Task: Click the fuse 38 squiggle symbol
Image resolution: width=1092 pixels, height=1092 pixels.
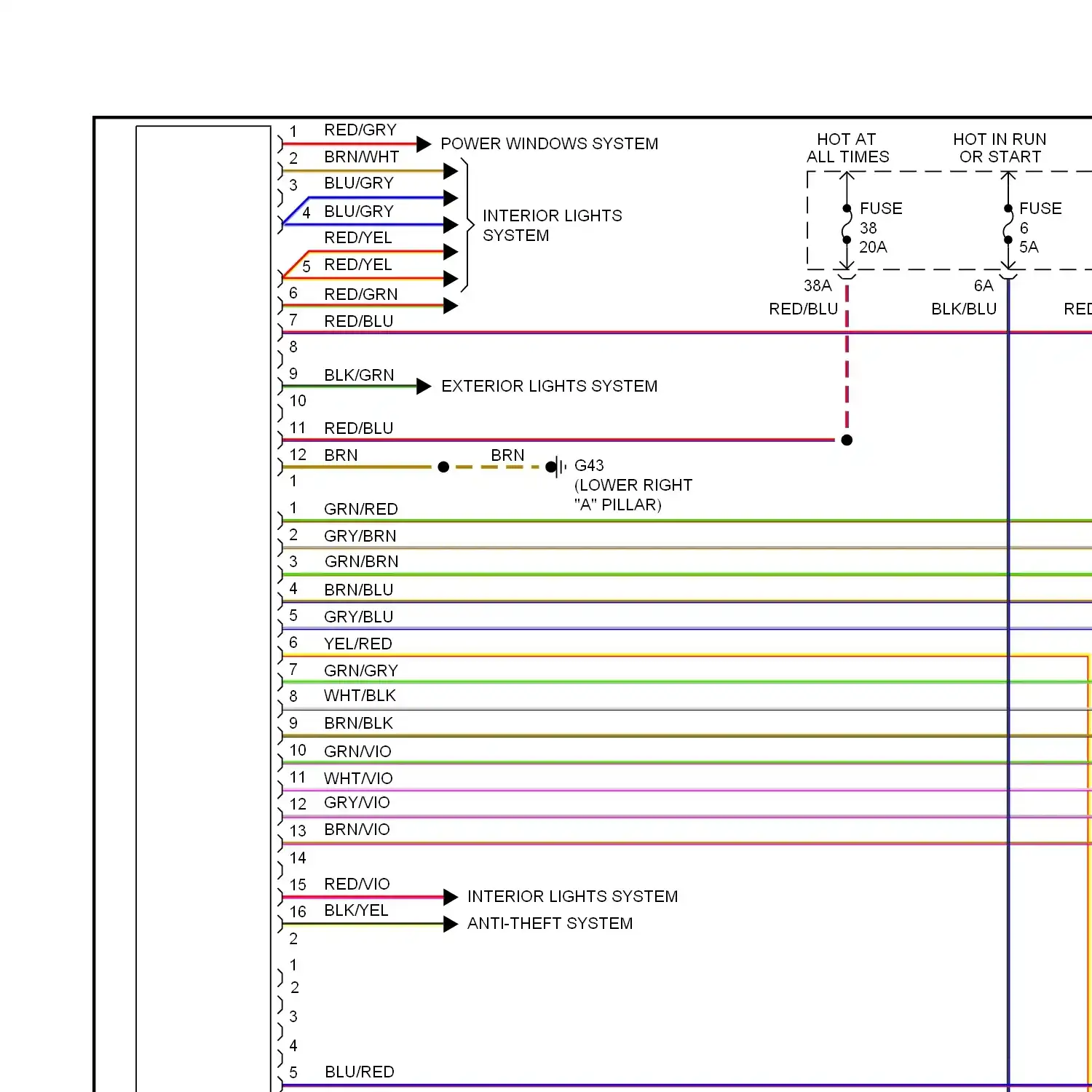Action: tap(847, 224)
